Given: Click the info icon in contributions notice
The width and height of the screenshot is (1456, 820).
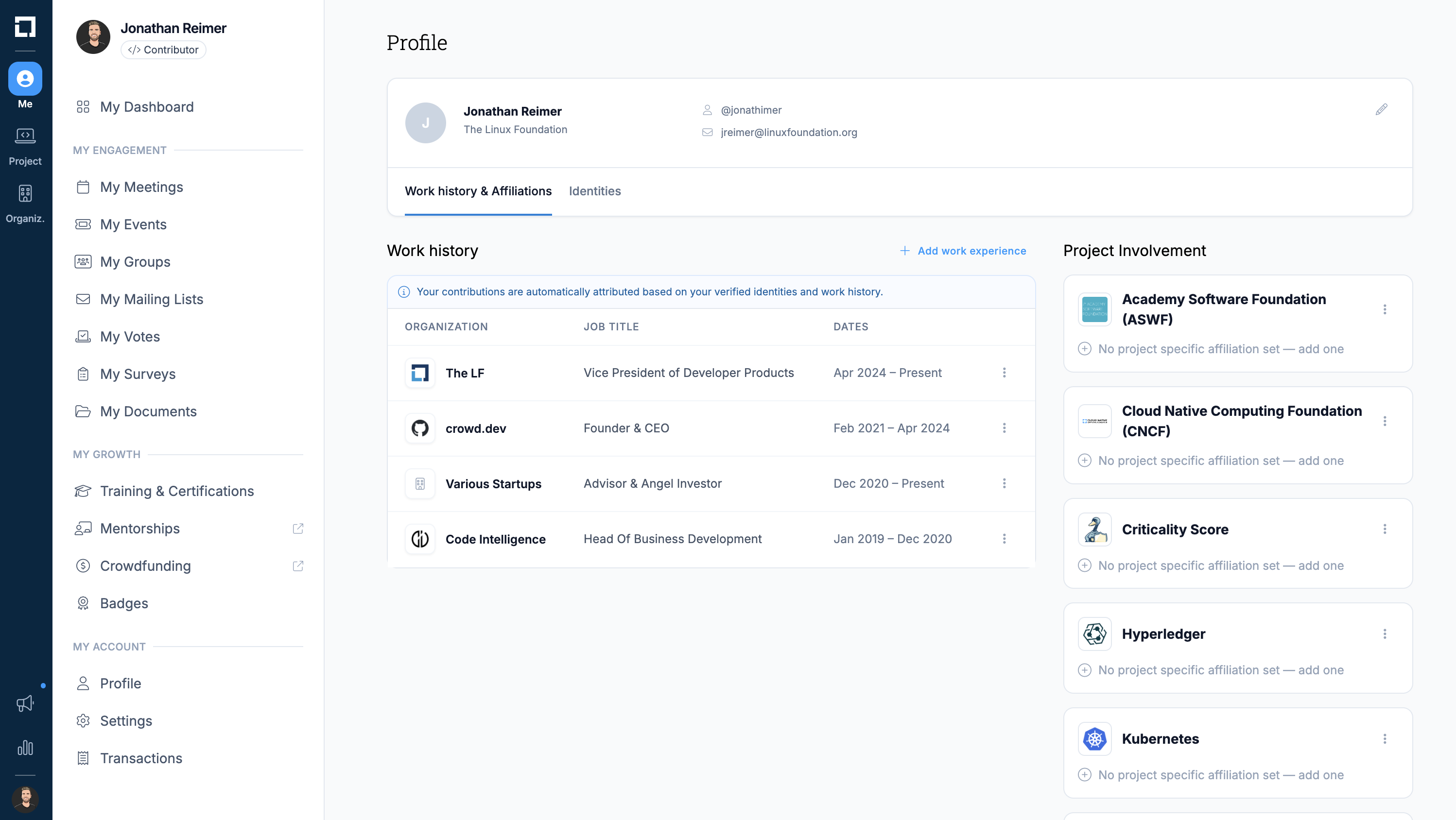Looking at the screenshot, I should pyautogui.click(x=403, y=291).
